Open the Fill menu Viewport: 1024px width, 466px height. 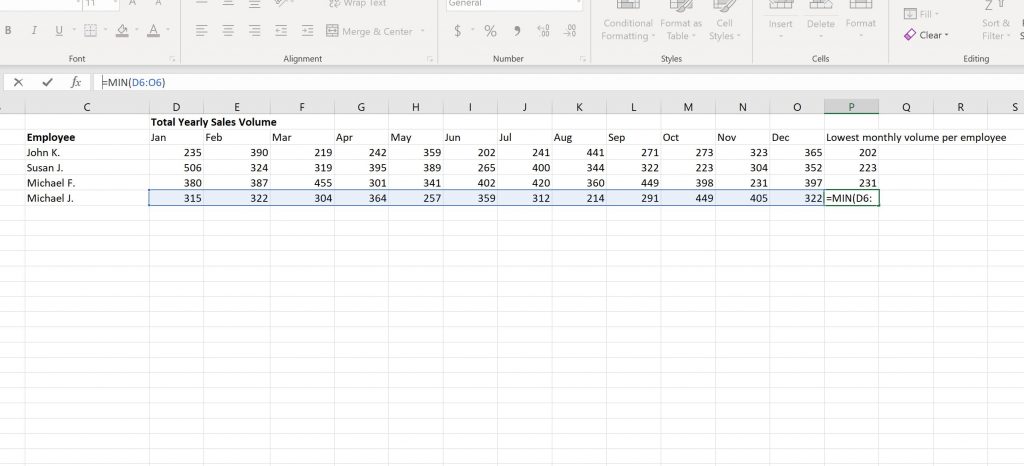click(x=921, y=14)
